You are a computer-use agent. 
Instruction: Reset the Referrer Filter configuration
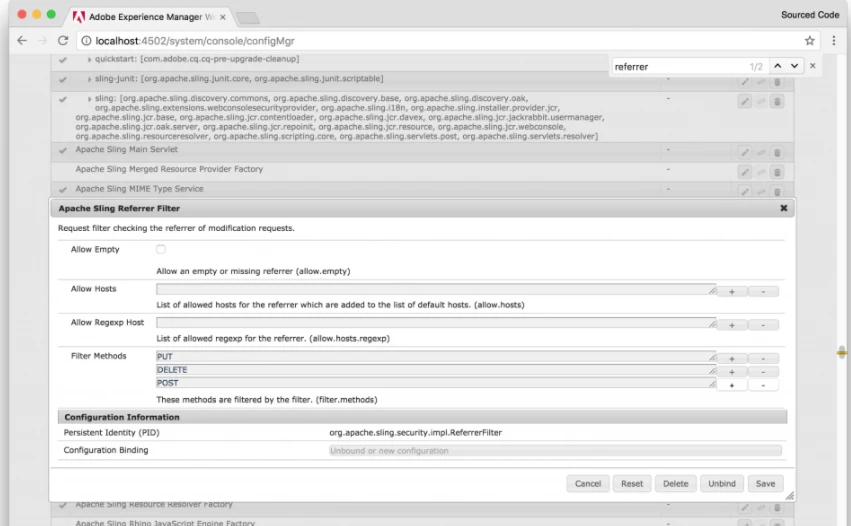click(x=632, y=484)
